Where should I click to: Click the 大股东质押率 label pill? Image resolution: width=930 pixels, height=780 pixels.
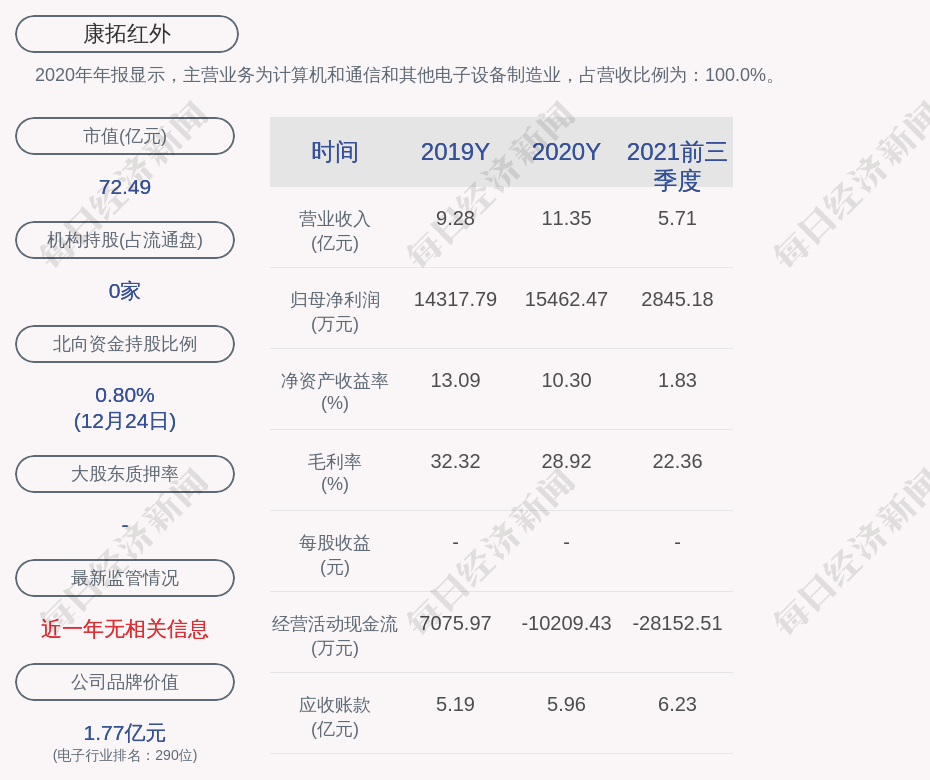[125, 474]
